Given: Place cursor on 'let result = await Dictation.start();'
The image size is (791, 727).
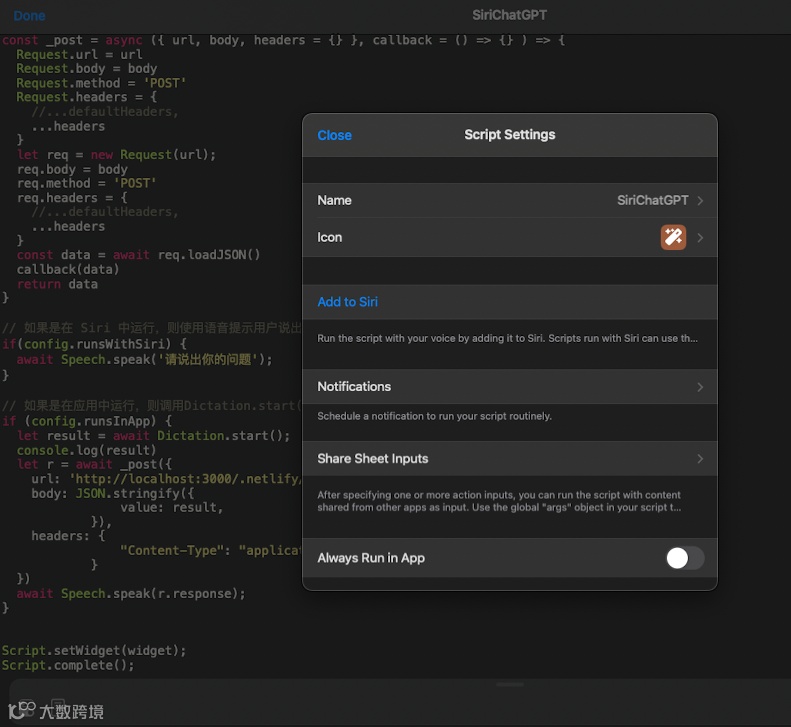Looking at the screenshot, I should click(153, 435).
